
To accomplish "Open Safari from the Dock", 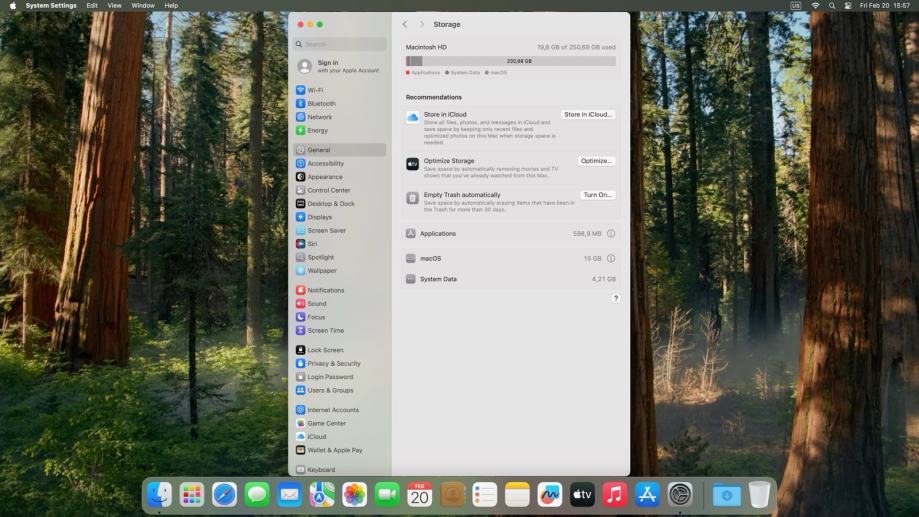I will 224,495.
